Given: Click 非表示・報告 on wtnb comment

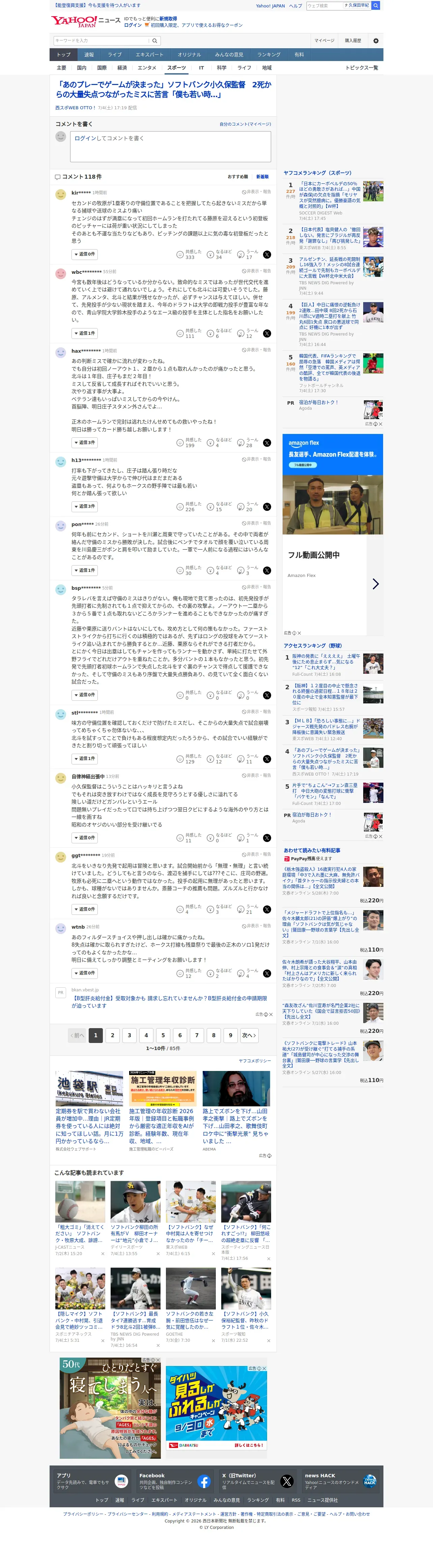Looking at the screenshot, I should click(x=256, y=926).
